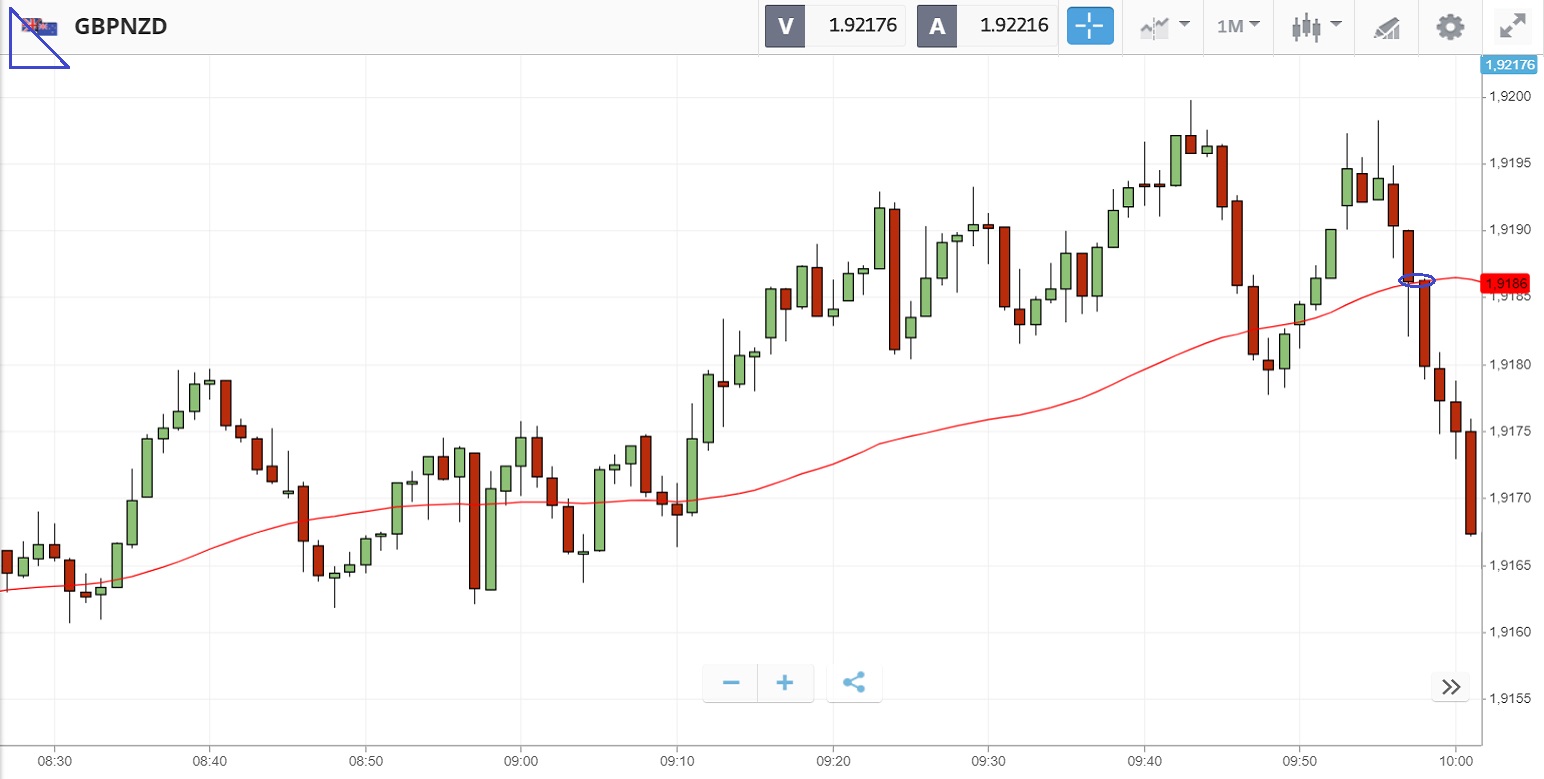Screen dimensions: 1544x779
Task: Zoom in the chart with plus
Action: 785,683
